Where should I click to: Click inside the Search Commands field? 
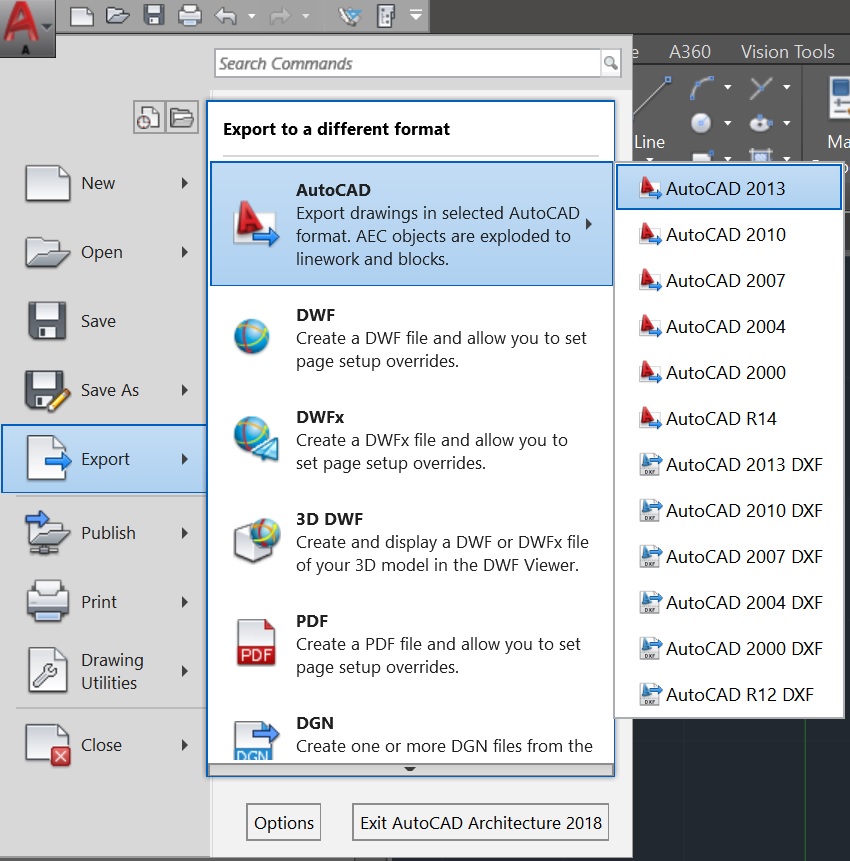click(408, 64)
